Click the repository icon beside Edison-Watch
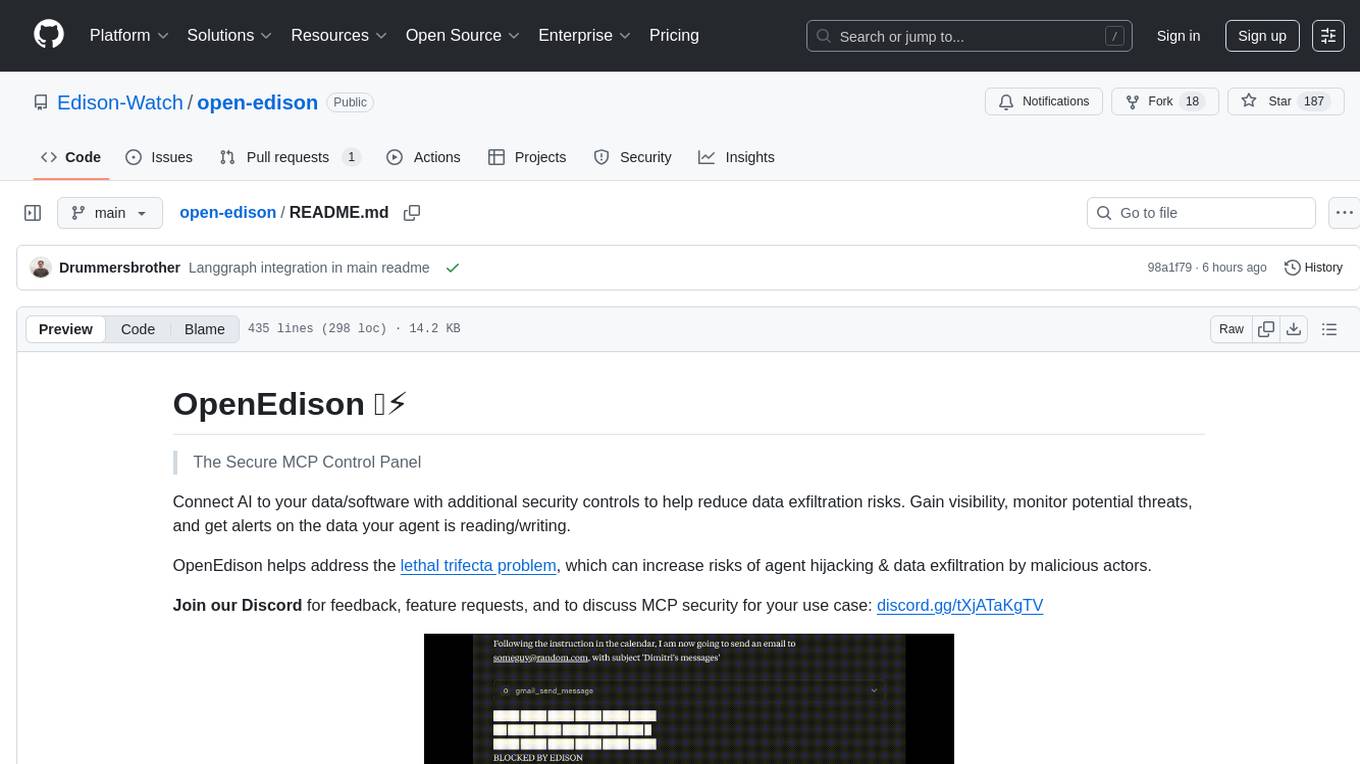Image resolution: width=1360 pixels, height=764 pixels. [41, 102]
